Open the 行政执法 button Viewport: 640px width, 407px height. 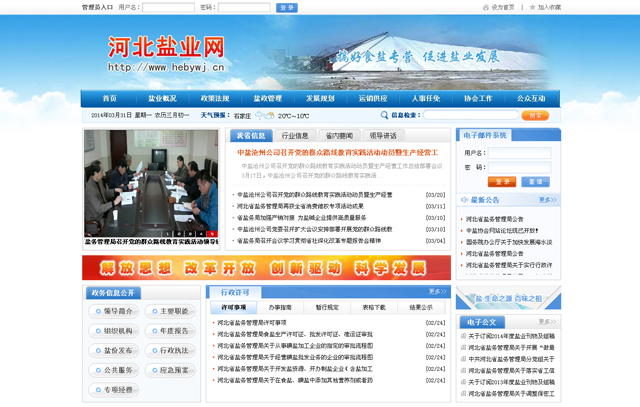pos(170,351)
